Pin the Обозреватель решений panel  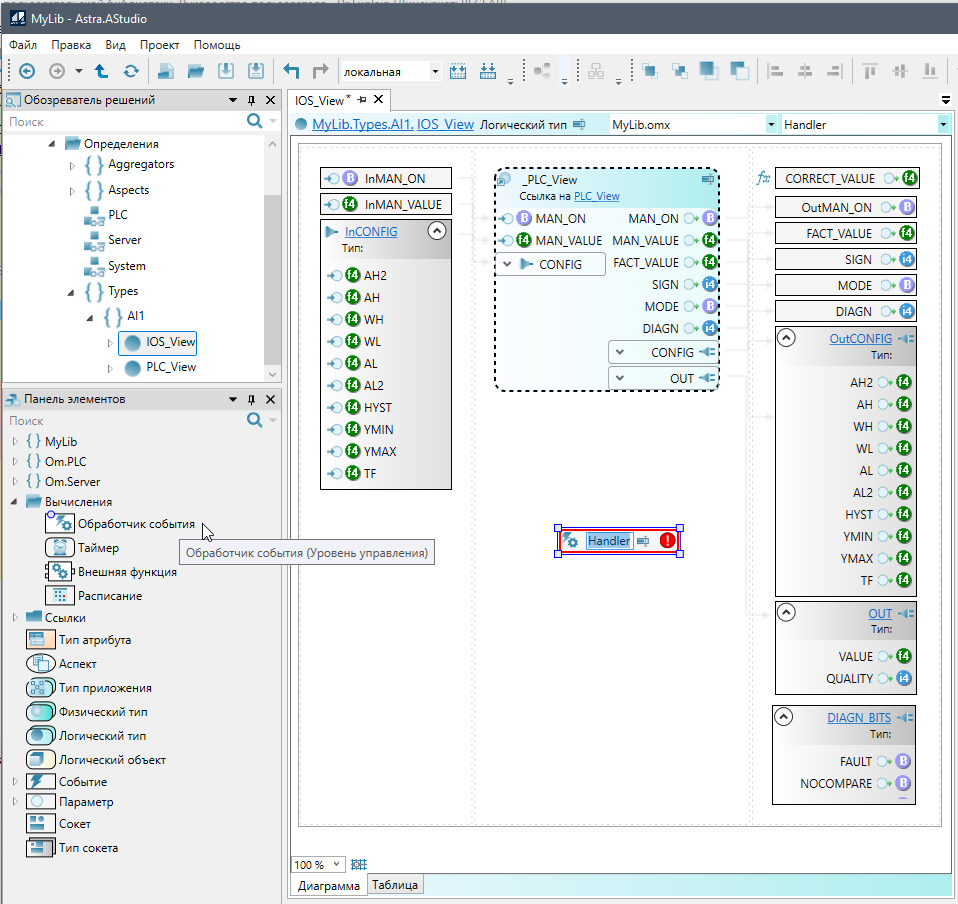252,100
